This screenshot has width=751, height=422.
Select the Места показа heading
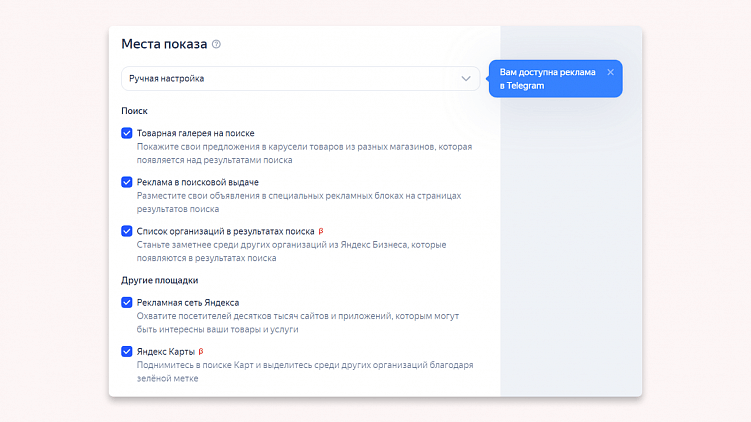pyautogui.click(x=164, y=44)
